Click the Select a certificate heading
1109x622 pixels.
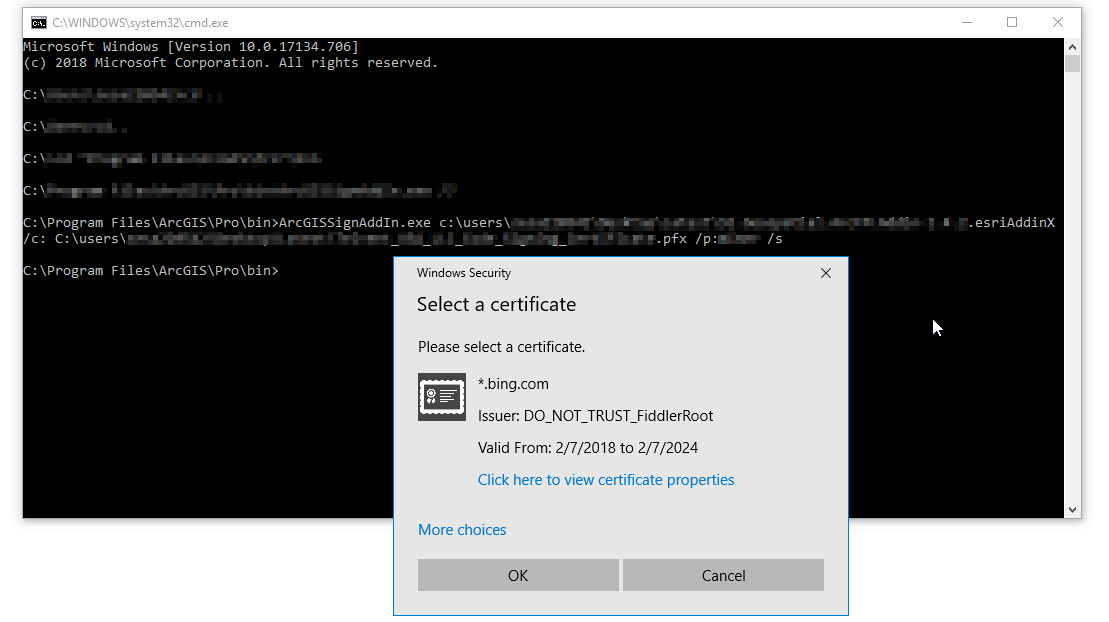pos(495,304)
